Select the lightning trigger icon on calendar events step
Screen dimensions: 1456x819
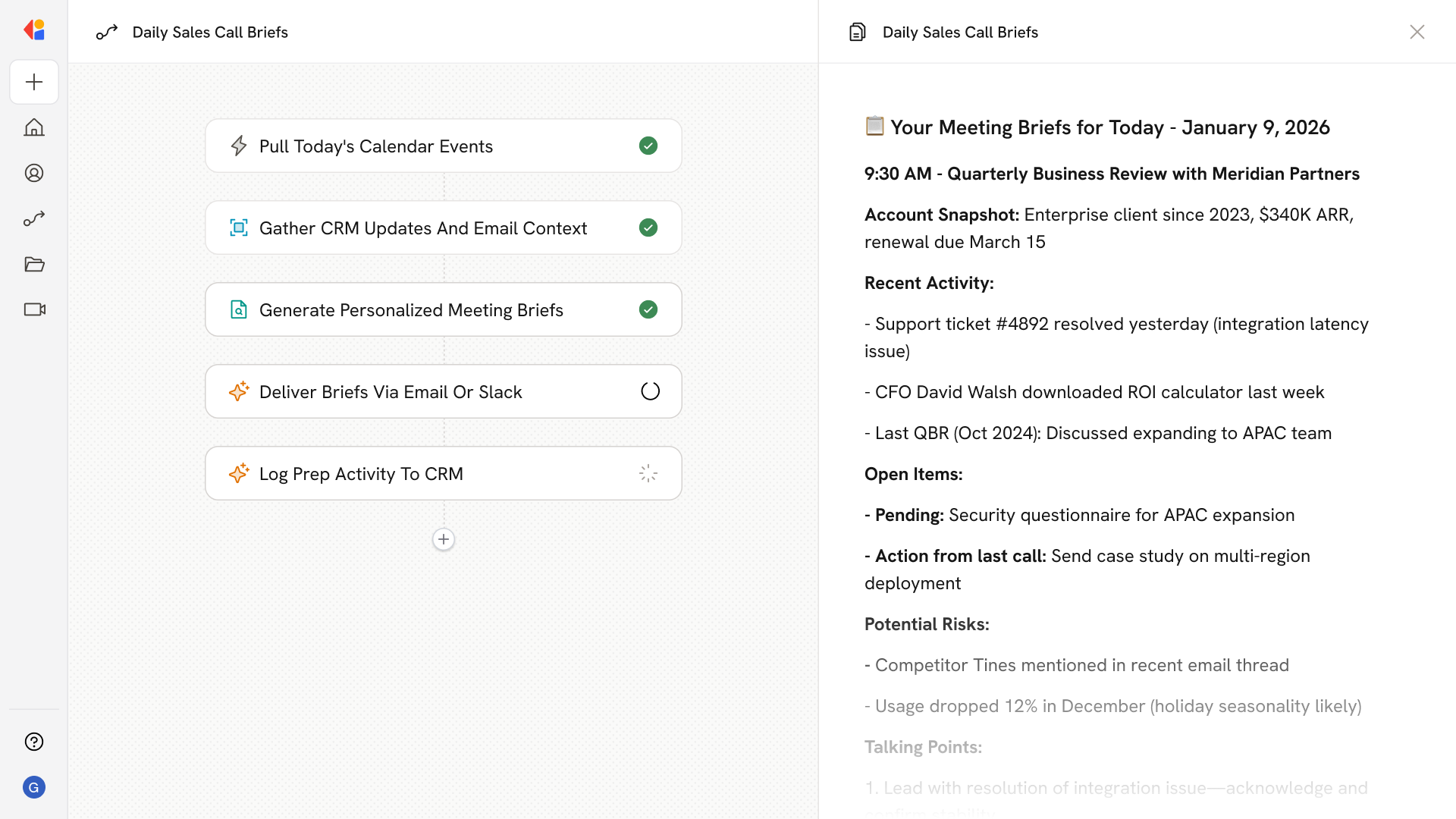pyautogui.click(x=239, y=146)
